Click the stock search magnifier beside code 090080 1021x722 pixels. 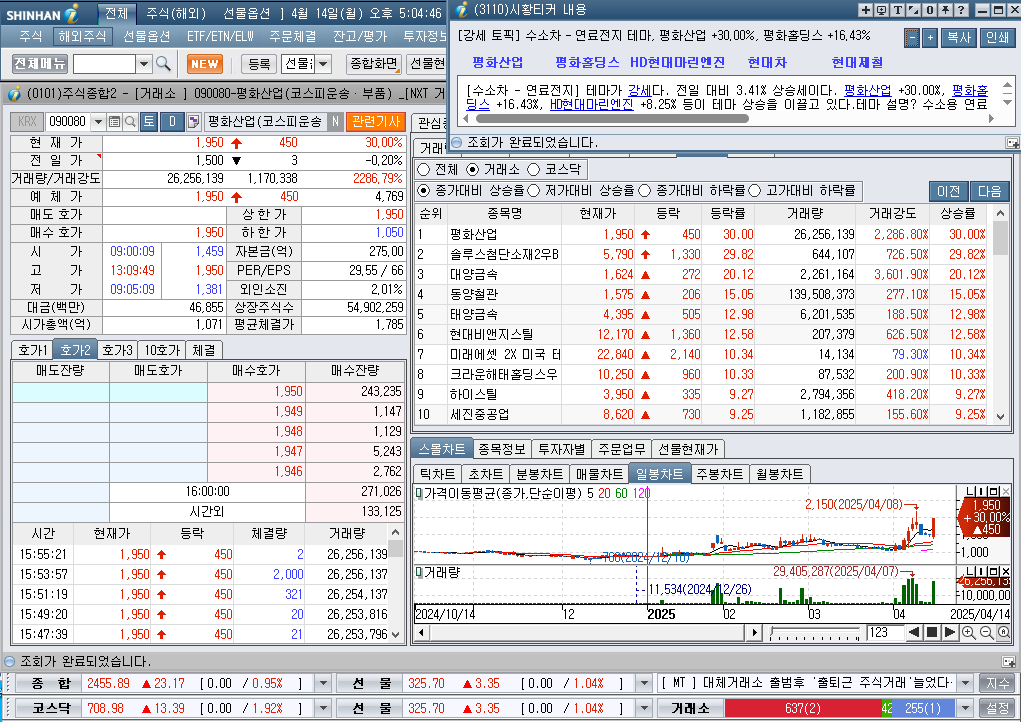[x=130, y=122]
